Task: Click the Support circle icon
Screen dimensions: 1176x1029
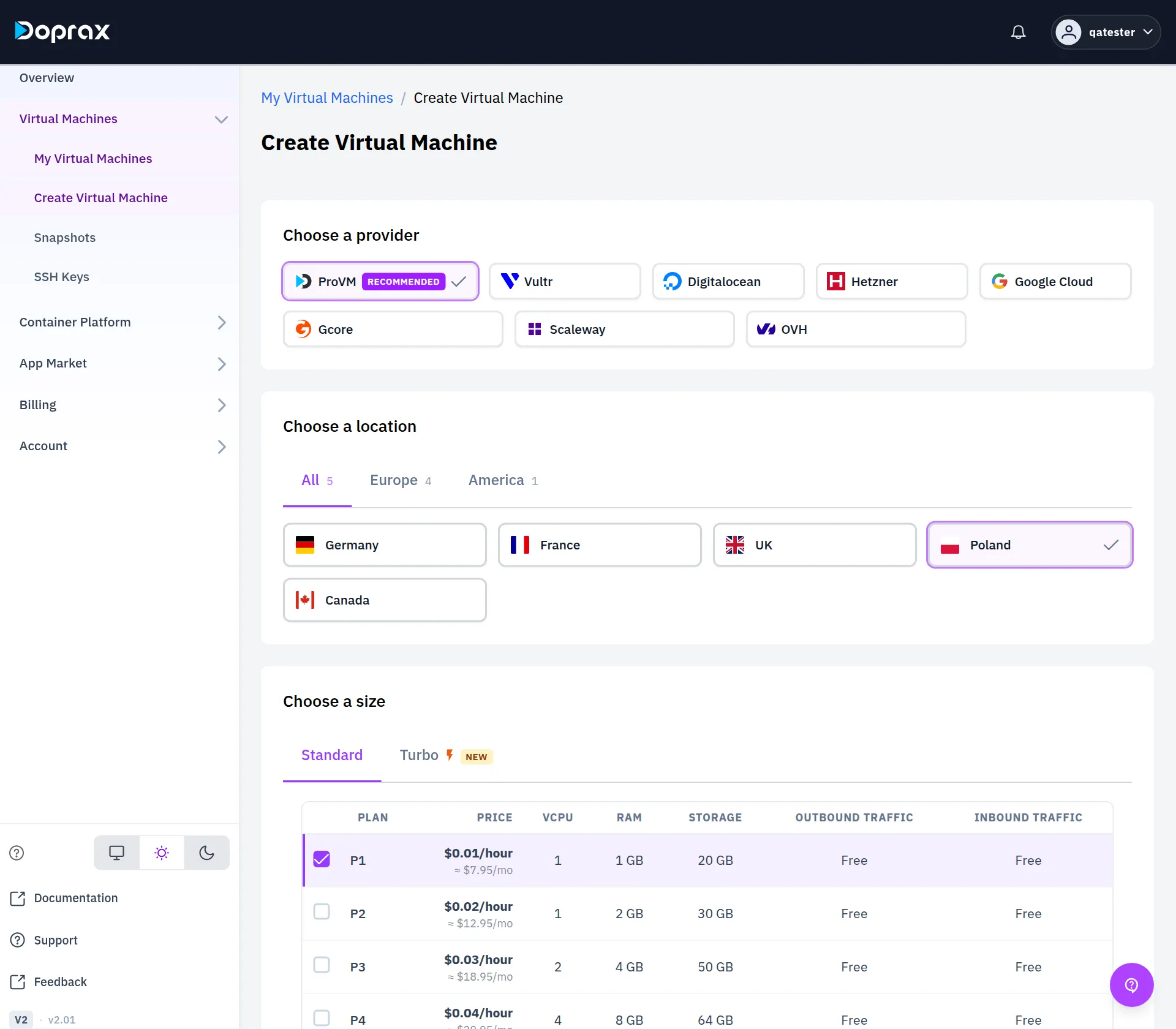Action: (x=18, y=940)
